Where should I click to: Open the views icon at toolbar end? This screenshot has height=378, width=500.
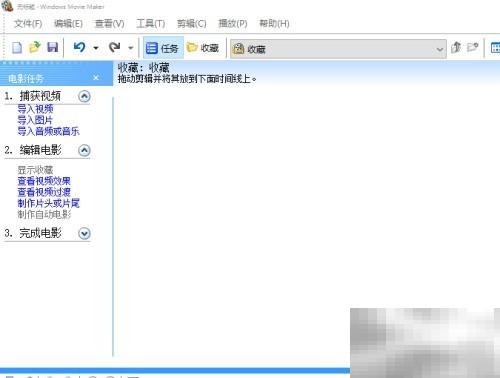pyautogui.click(x=495, y=48)
